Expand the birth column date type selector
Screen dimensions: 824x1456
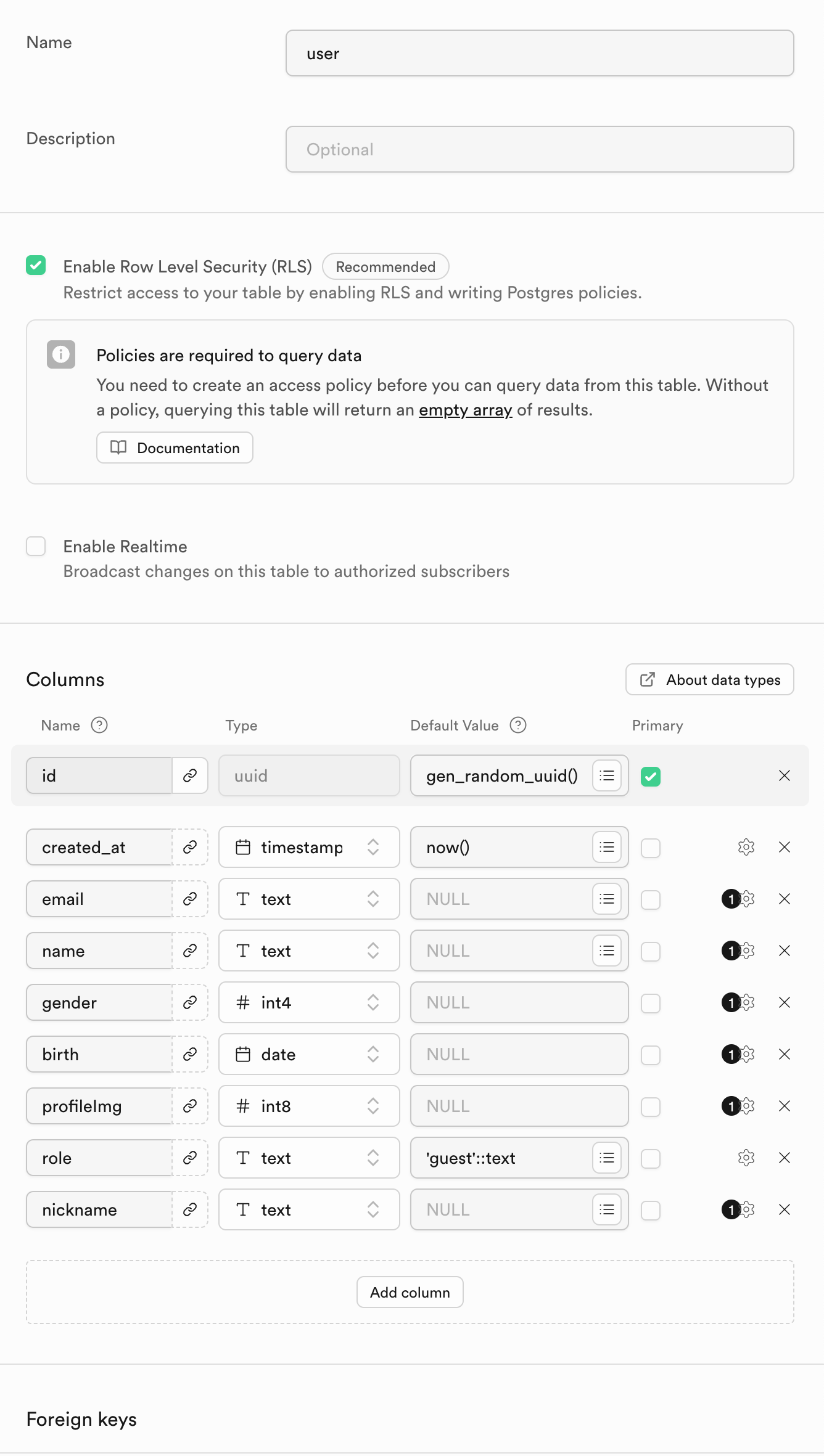(309, 1054)
